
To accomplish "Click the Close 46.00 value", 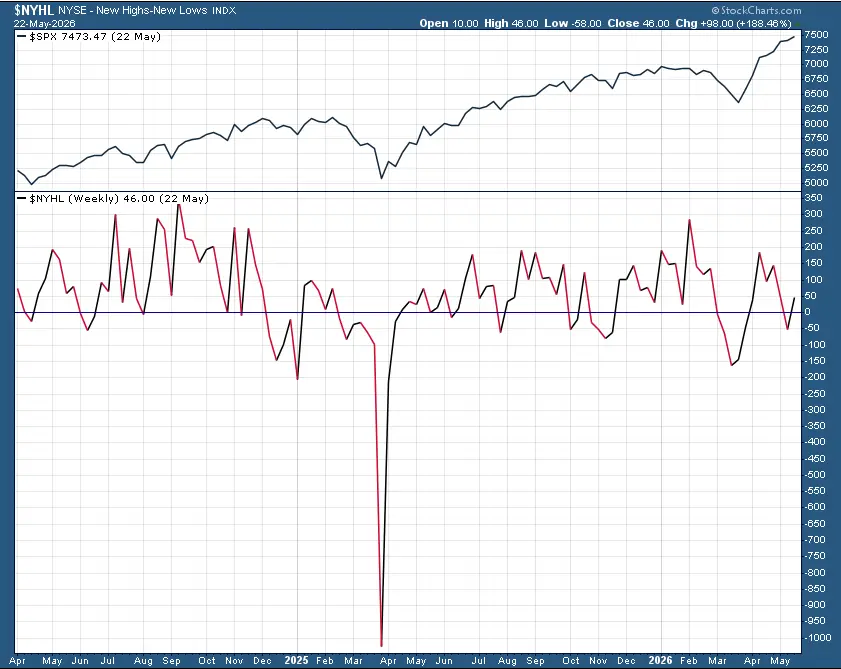I will 638,24.
